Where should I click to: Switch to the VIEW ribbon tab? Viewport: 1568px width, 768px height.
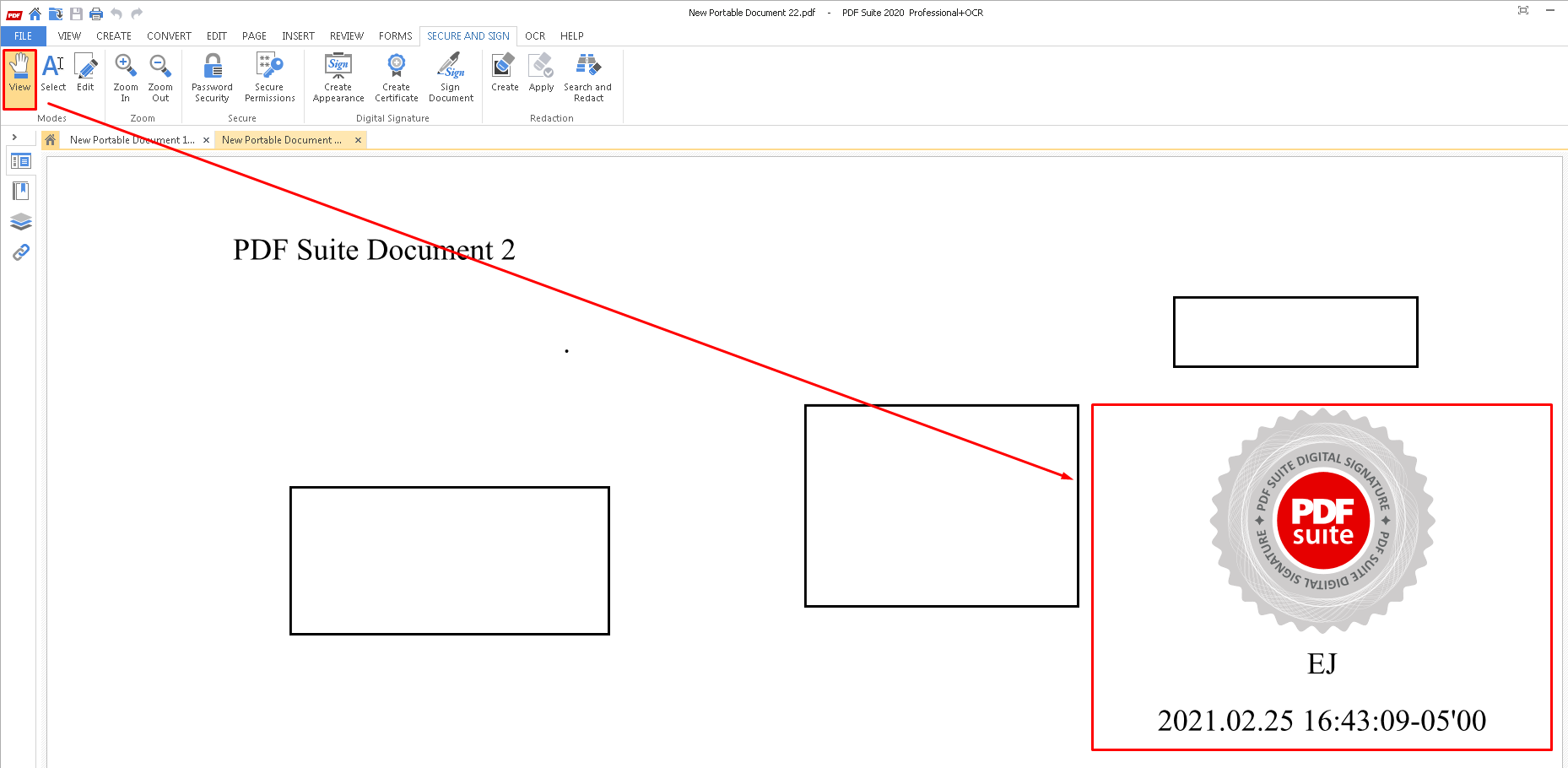click(x=69, y=36)
